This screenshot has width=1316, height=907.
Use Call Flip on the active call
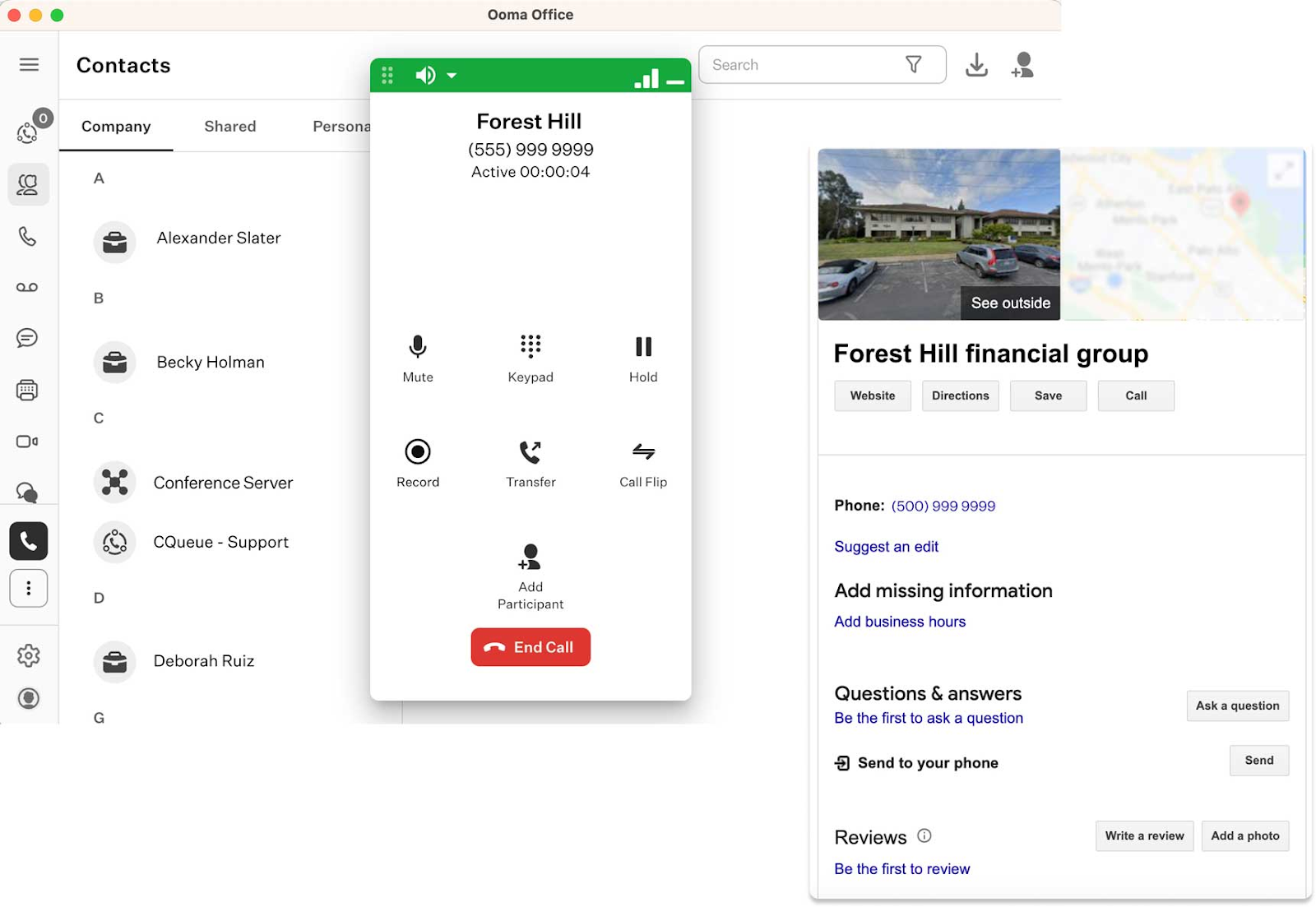(643, 464)
